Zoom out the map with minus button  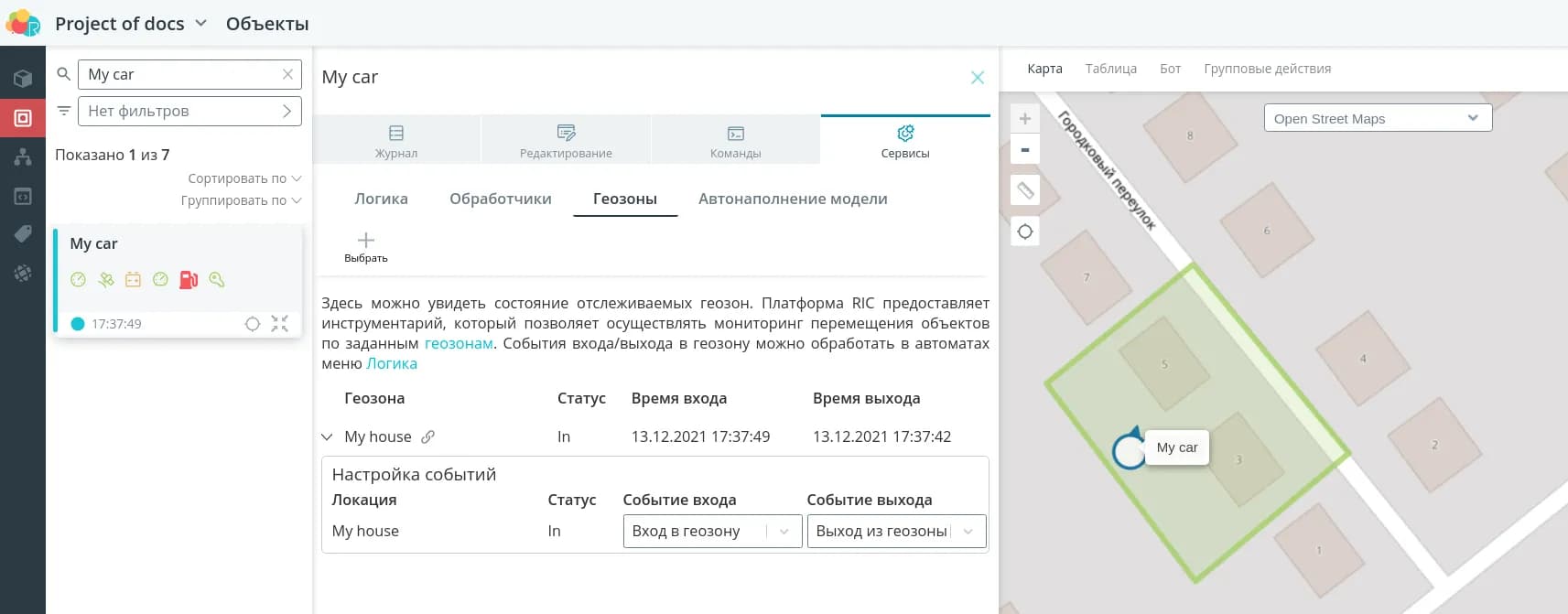(1025, 150)
